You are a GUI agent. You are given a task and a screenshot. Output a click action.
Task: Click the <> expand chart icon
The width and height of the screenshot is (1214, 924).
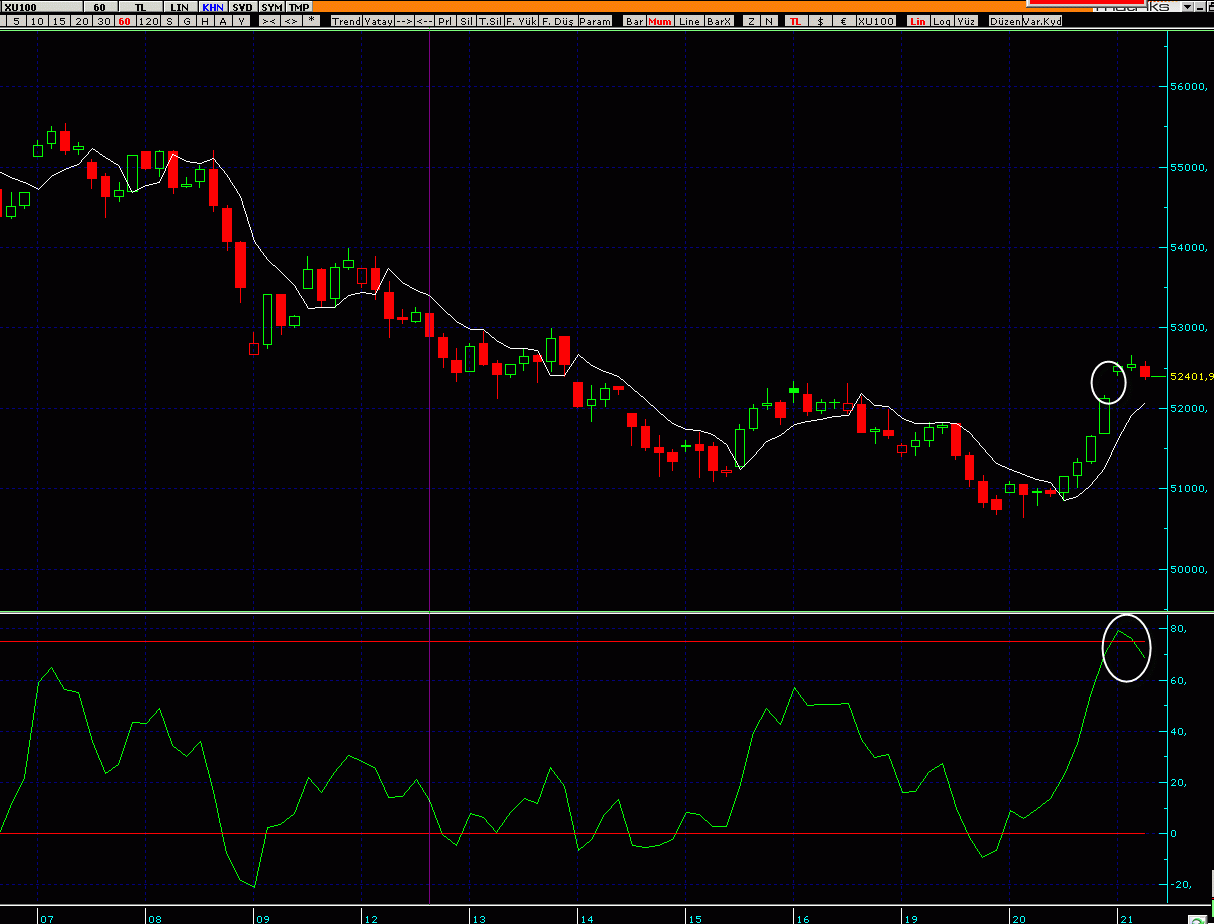click(x=290, y=21)
